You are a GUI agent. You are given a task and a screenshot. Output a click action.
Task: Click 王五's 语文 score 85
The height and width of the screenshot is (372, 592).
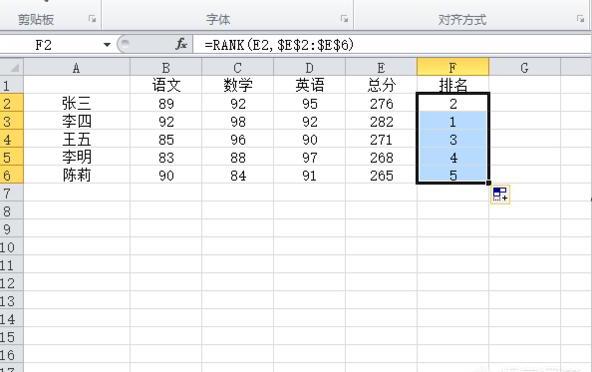[x=166, y=139]
